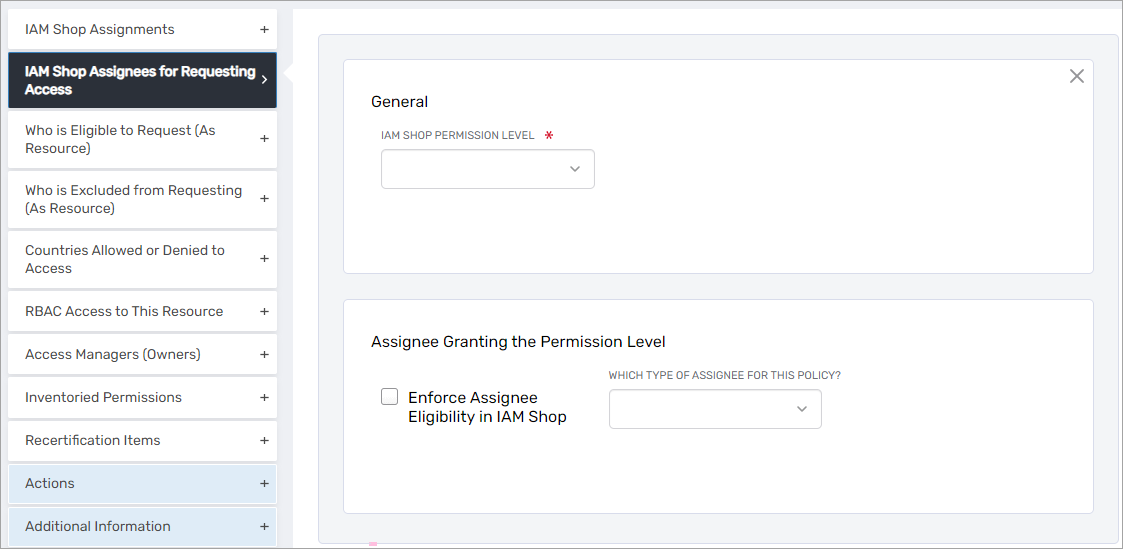The width and height of the screenshot is (1123, 549).
Task: Click plus icon next to Inventoried Permissions
Action: click(x=264, y=397)
